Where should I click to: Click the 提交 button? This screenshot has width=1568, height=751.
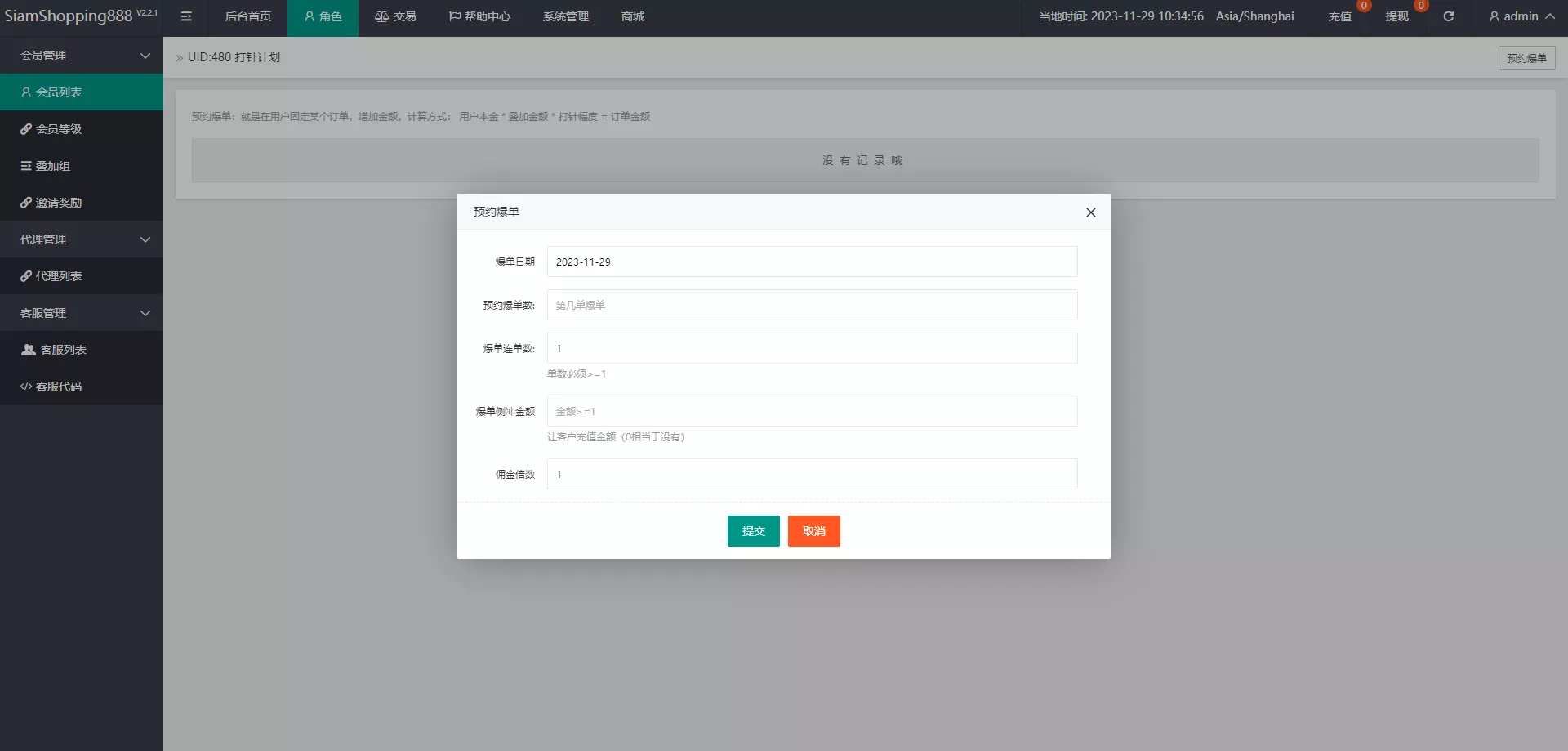753,531
